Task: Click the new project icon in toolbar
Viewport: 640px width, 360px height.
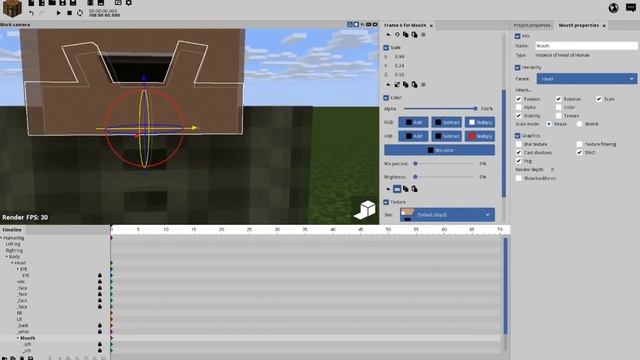Action: tap(31, 3)
